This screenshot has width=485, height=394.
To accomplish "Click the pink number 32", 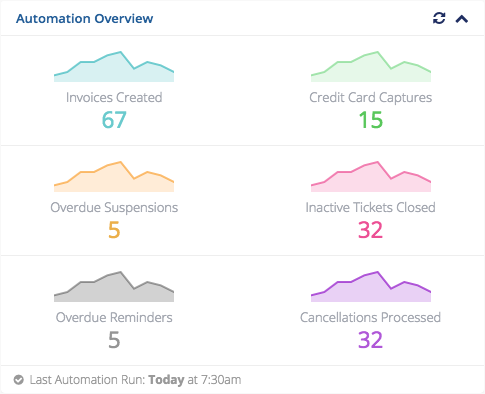I will pyautogui.click(x=371, y=230).
